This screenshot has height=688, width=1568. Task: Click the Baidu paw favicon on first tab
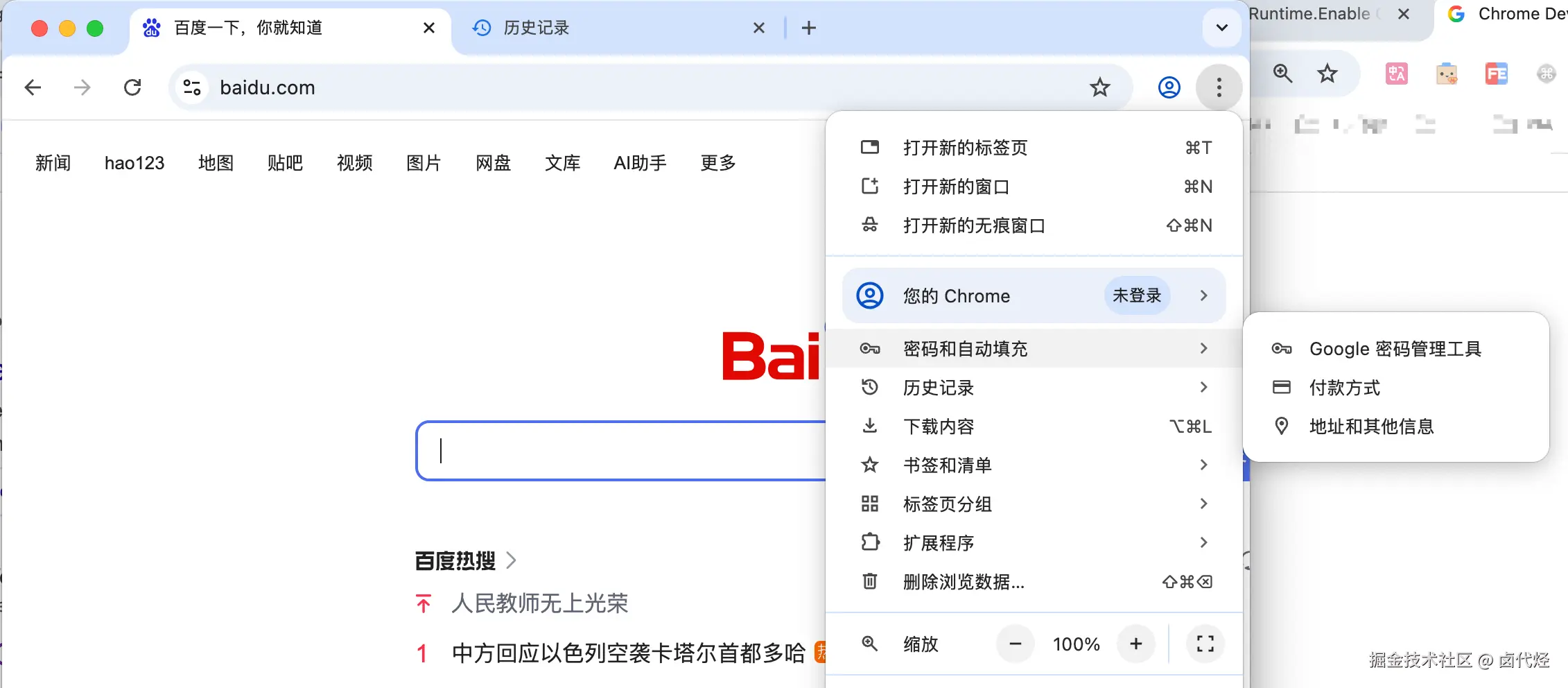152,28
